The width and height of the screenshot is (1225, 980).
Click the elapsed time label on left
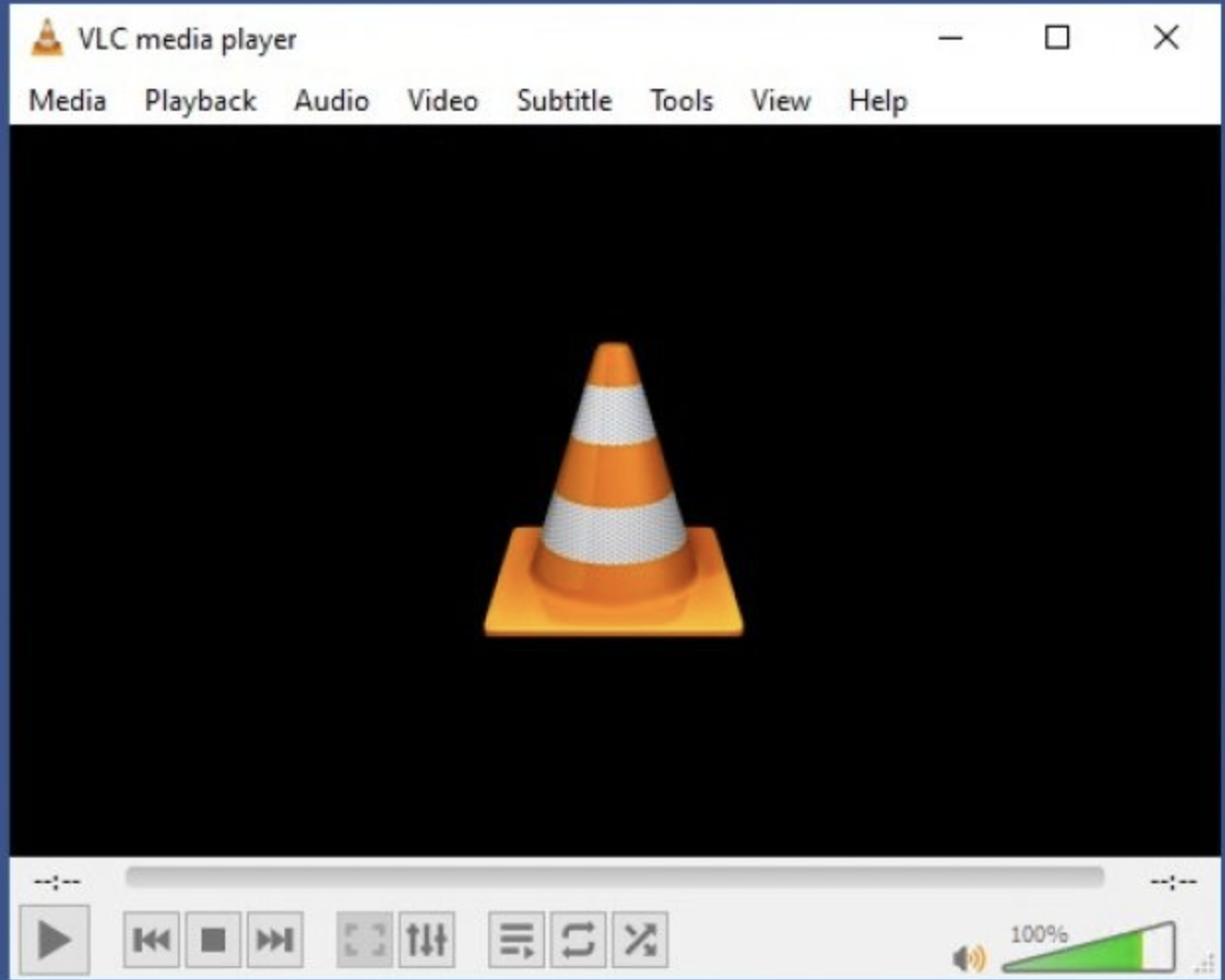coord(57,880)
